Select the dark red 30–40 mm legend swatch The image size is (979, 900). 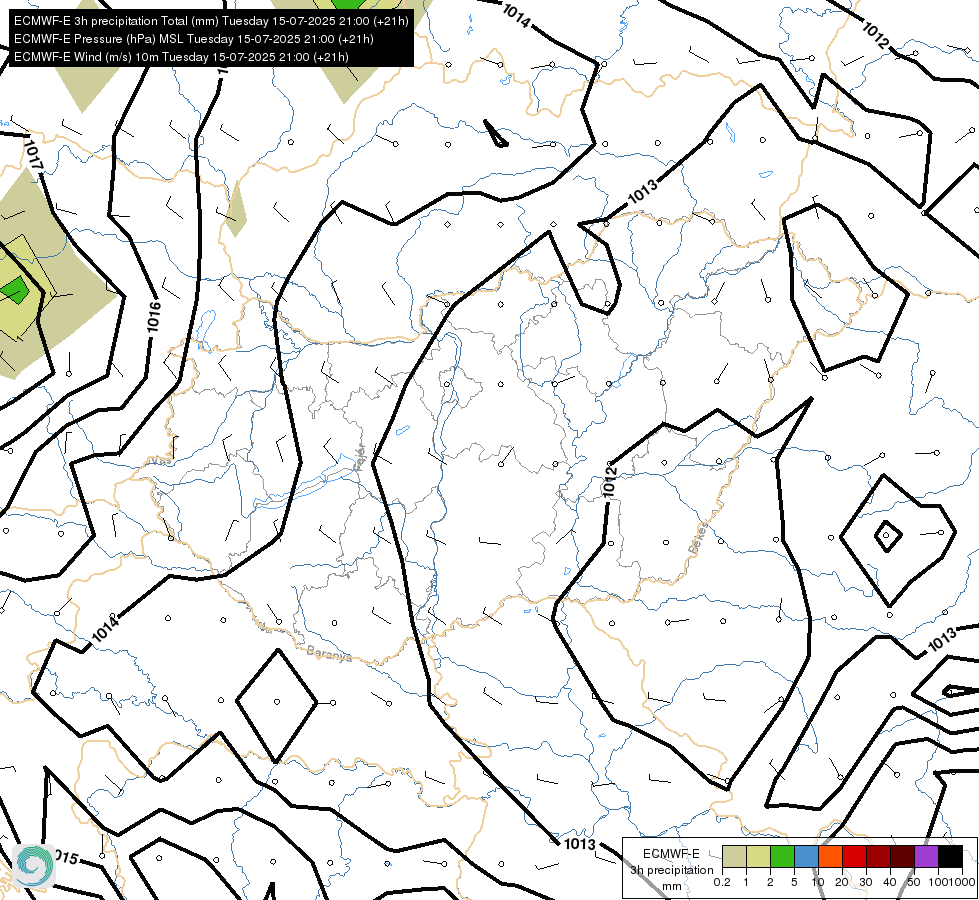tap(878, 856)
